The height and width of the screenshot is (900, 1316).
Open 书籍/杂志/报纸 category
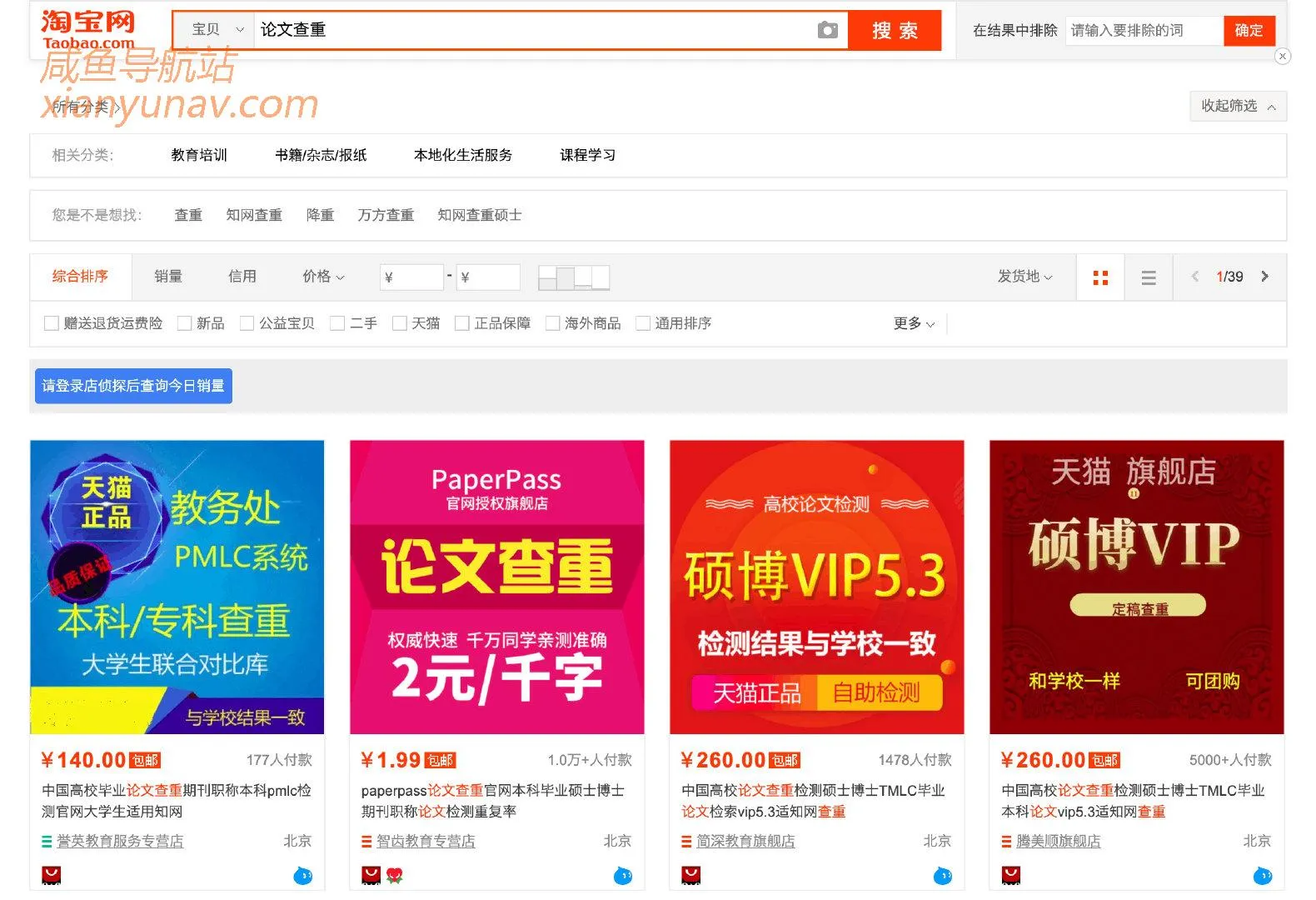coord(321,155)
